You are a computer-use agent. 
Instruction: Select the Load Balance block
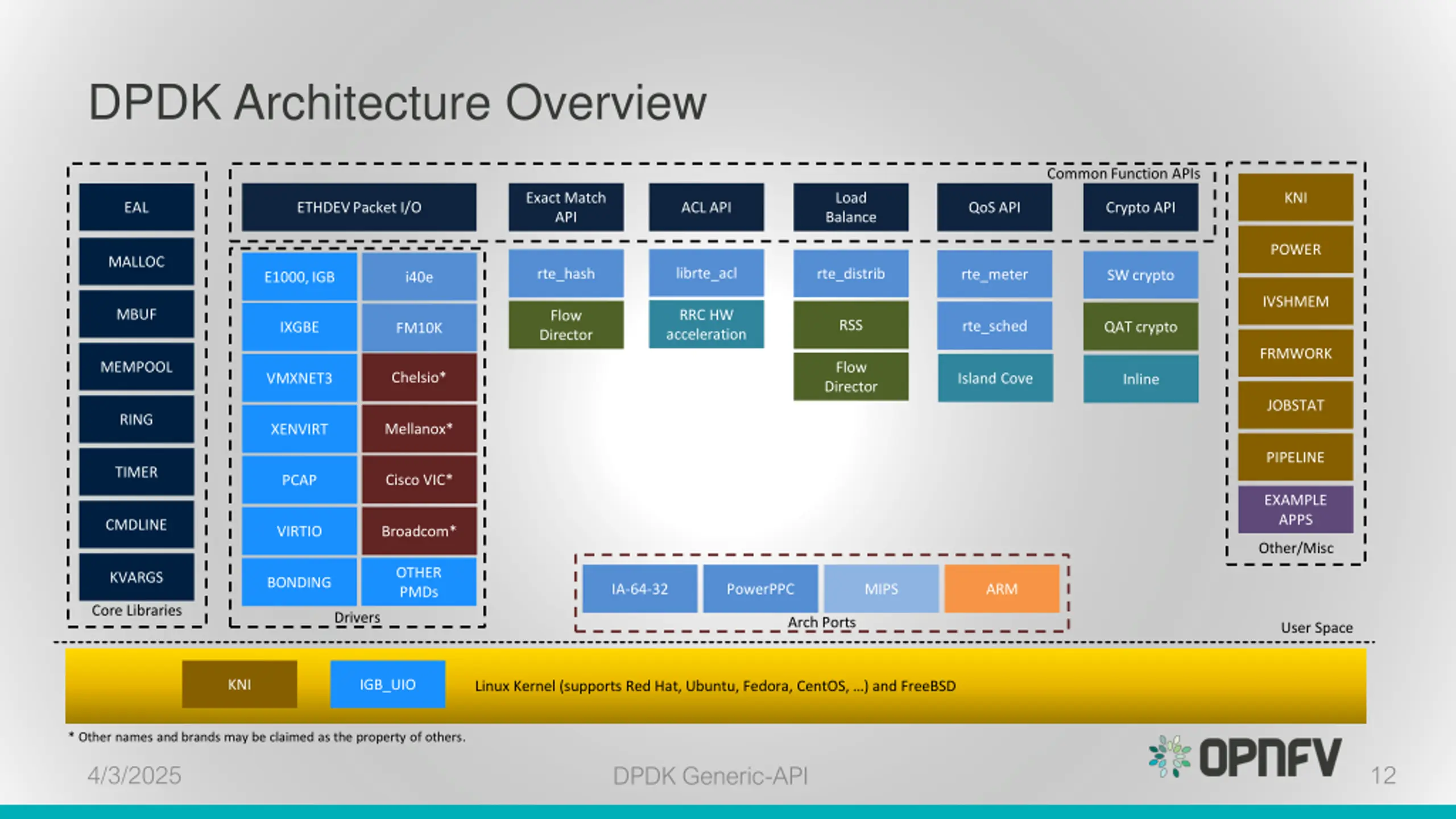point(851,207)
